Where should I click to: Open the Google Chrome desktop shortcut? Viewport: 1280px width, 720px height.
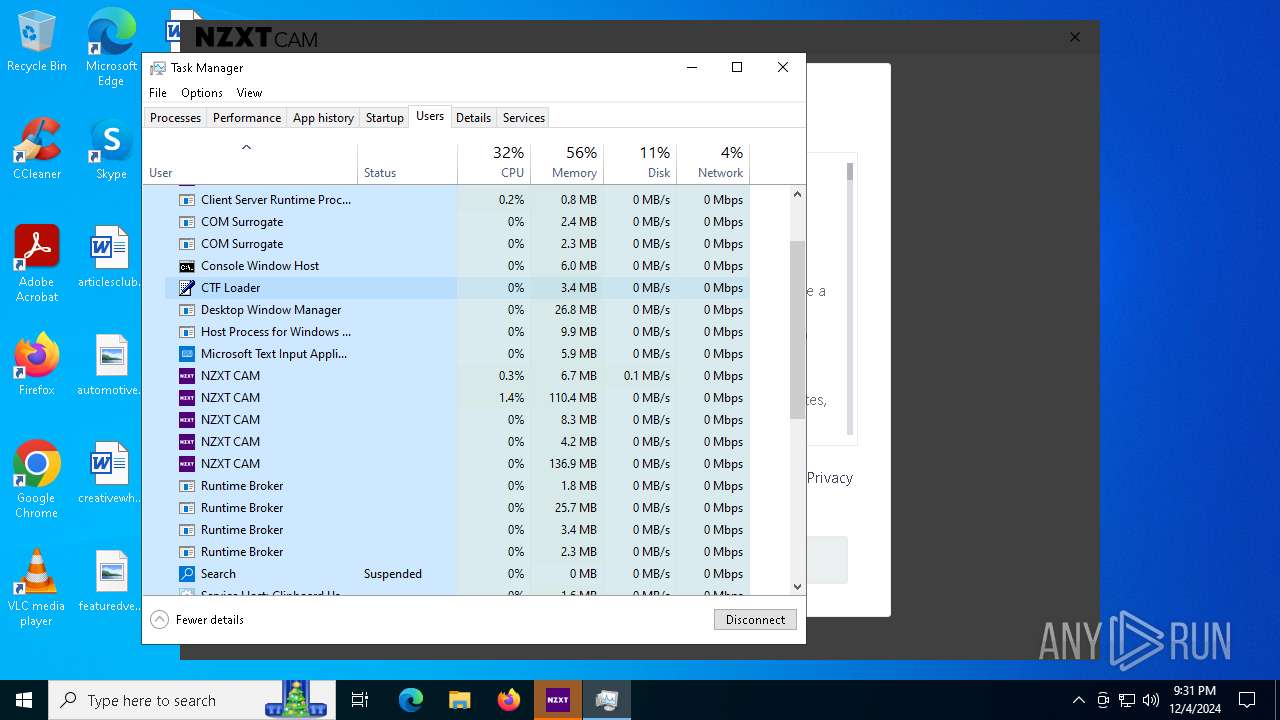(x=37, y=479)
